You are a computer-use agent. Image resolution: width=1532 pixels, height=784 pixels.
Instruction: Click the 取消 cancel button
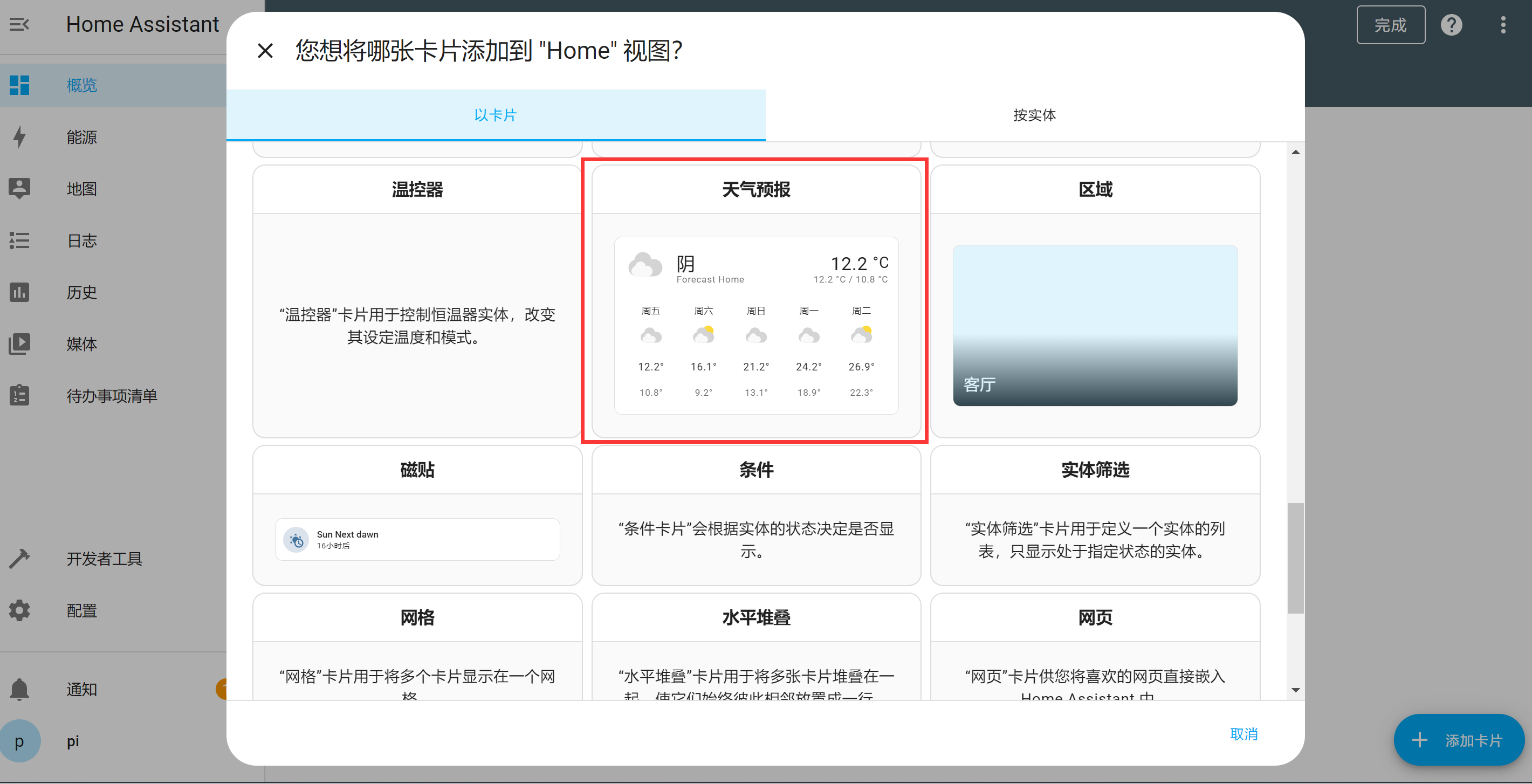1244,733
